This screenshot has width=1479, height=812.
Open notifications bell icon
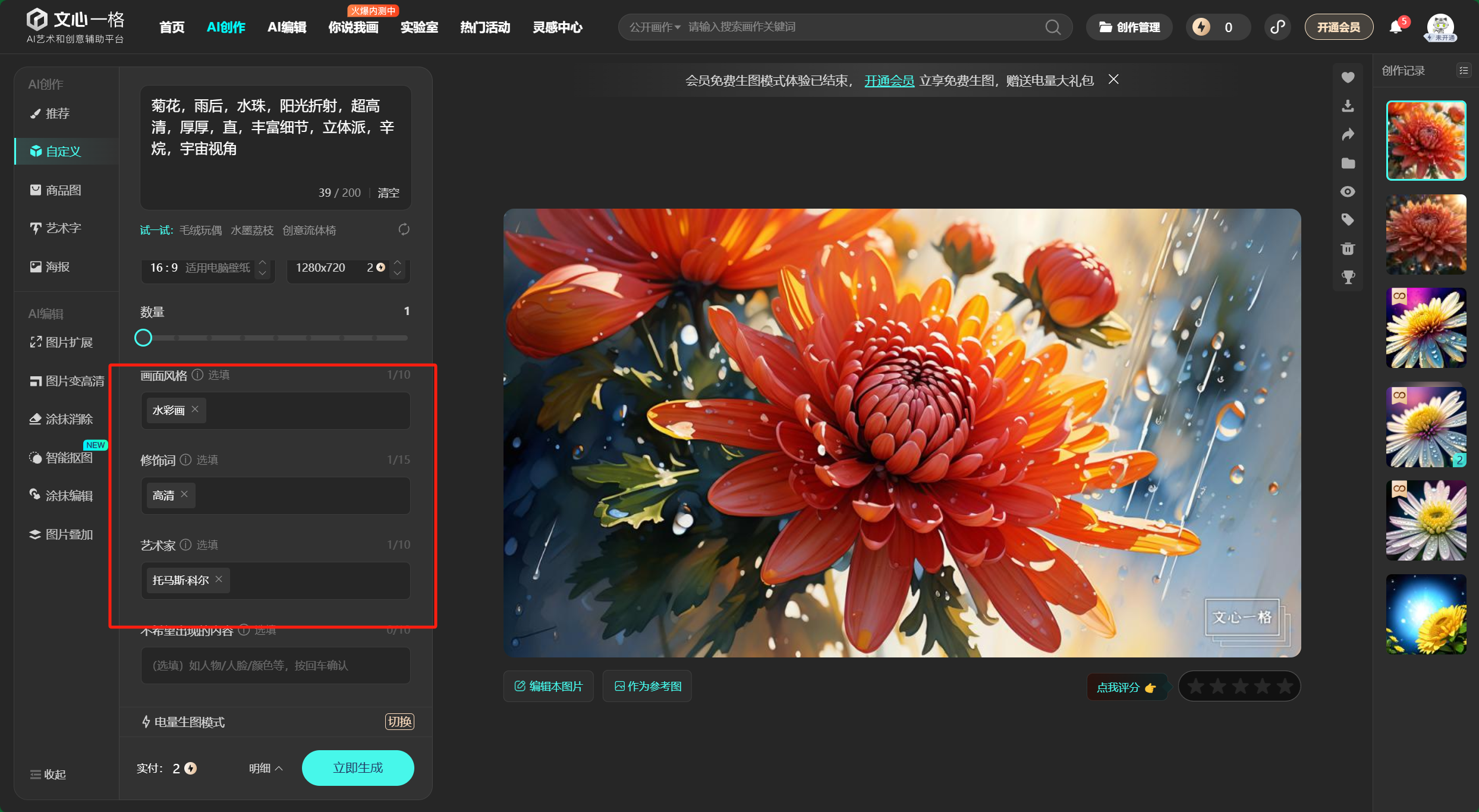(1395, 27)
